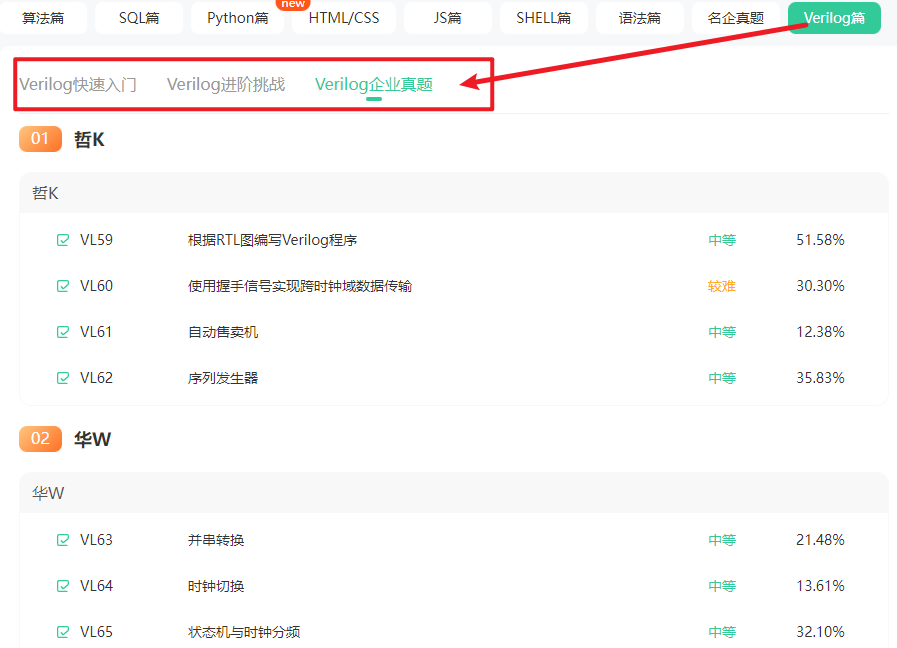This screenshot has height=648, width=897.
Task: Select the Verilog企业真题 sub-tab
Action: coord(374,85)
